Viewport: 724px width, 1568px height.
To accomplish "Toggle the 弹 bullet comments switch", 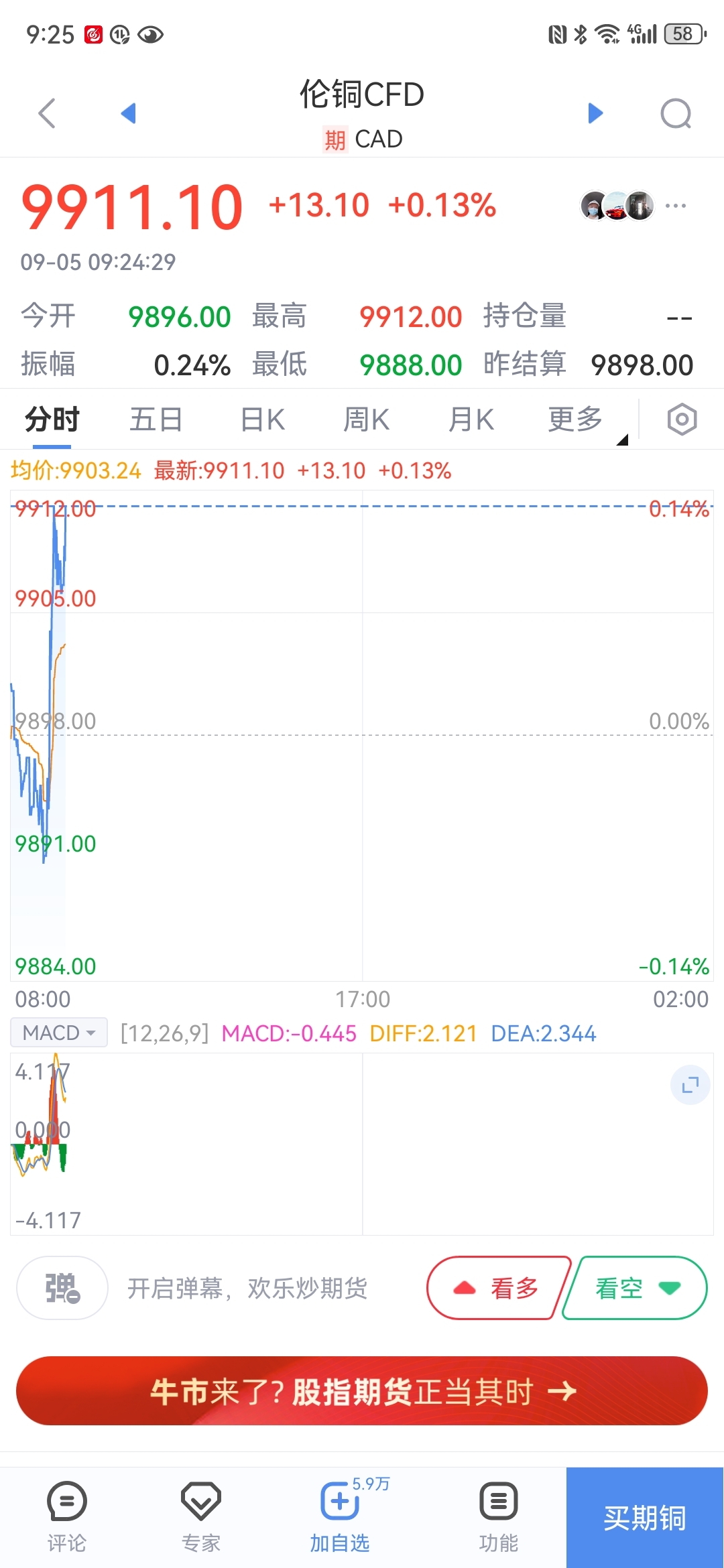I will click(x=62, y=1288).
